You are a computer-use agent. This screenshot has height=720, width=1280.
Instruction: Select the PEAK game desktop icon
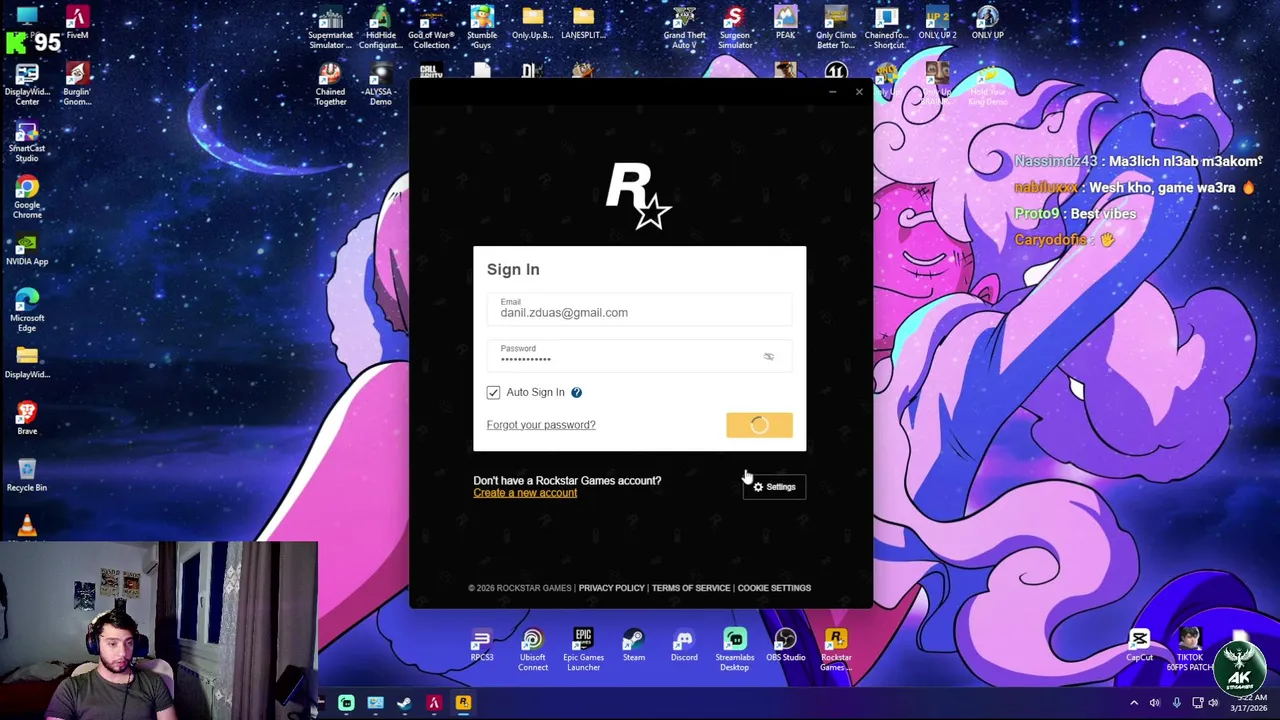(785, 24)
